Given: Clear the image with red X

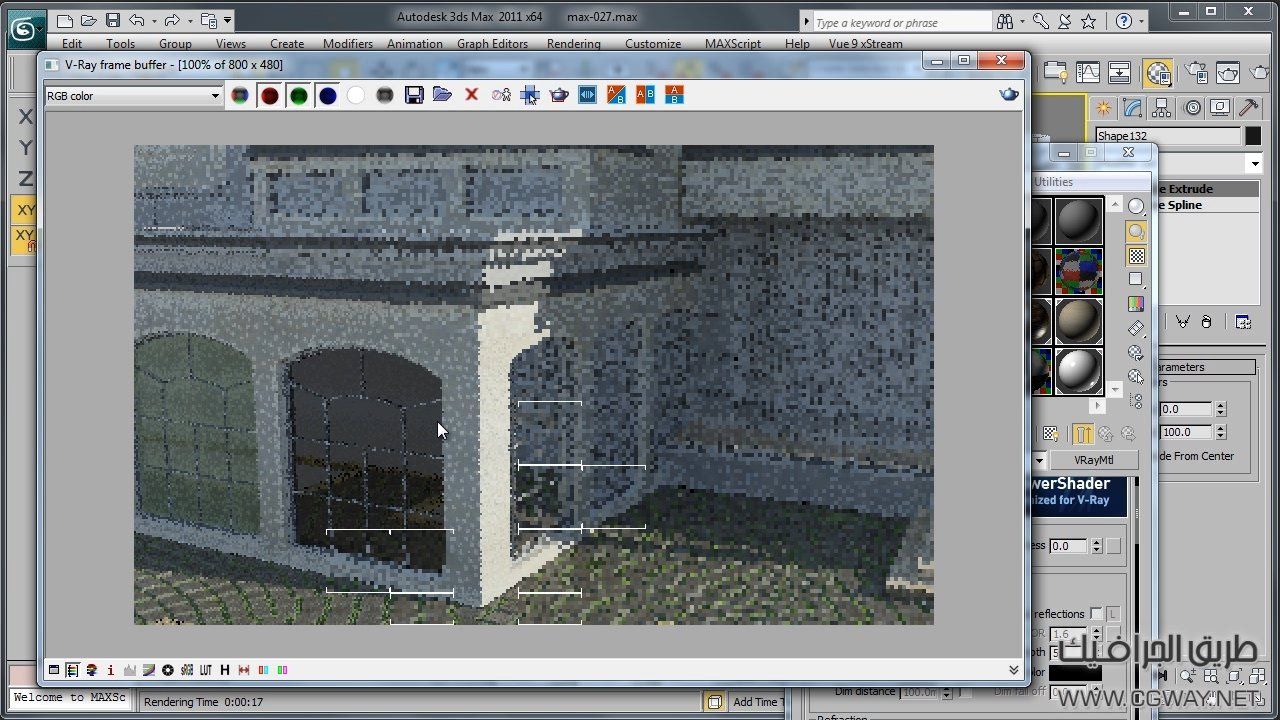Looking at the screenshot, I should click(x=472, y=95).
